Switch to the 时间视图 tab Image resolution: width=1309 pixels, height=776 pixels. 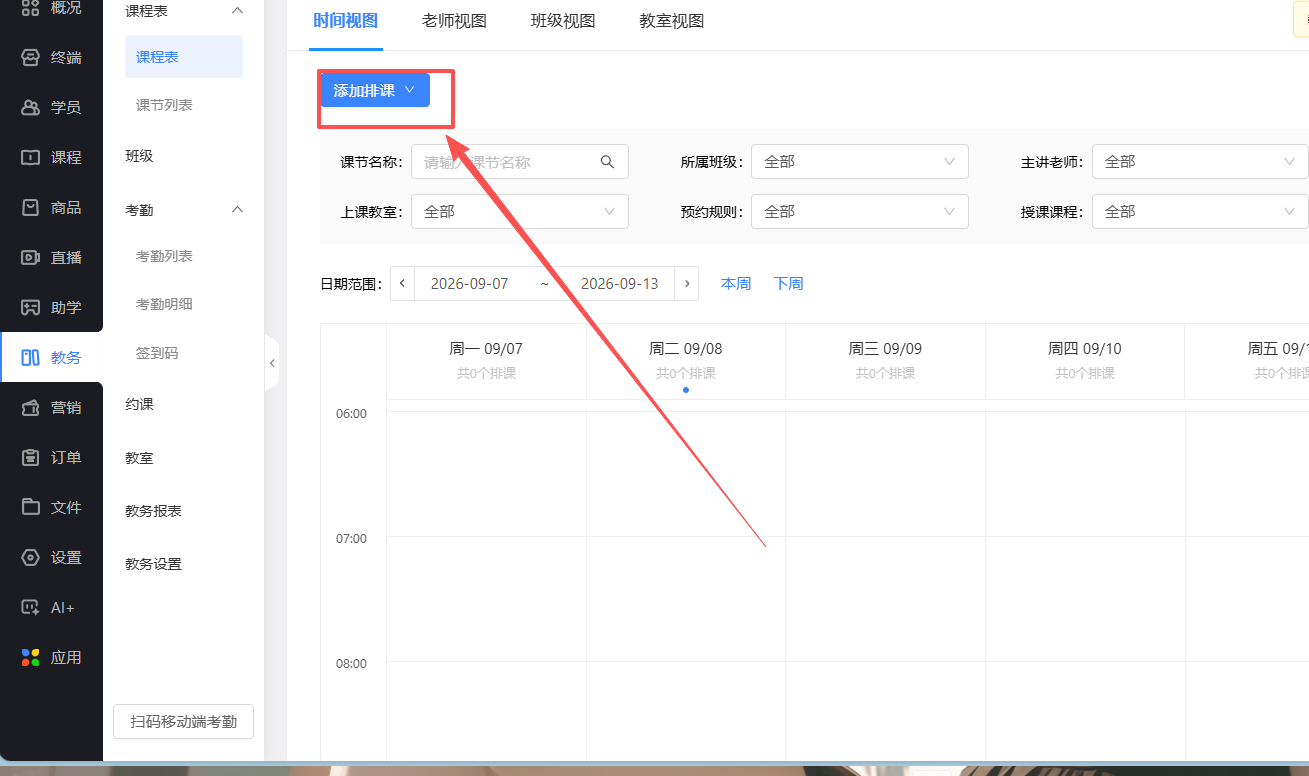pos(346,21)
